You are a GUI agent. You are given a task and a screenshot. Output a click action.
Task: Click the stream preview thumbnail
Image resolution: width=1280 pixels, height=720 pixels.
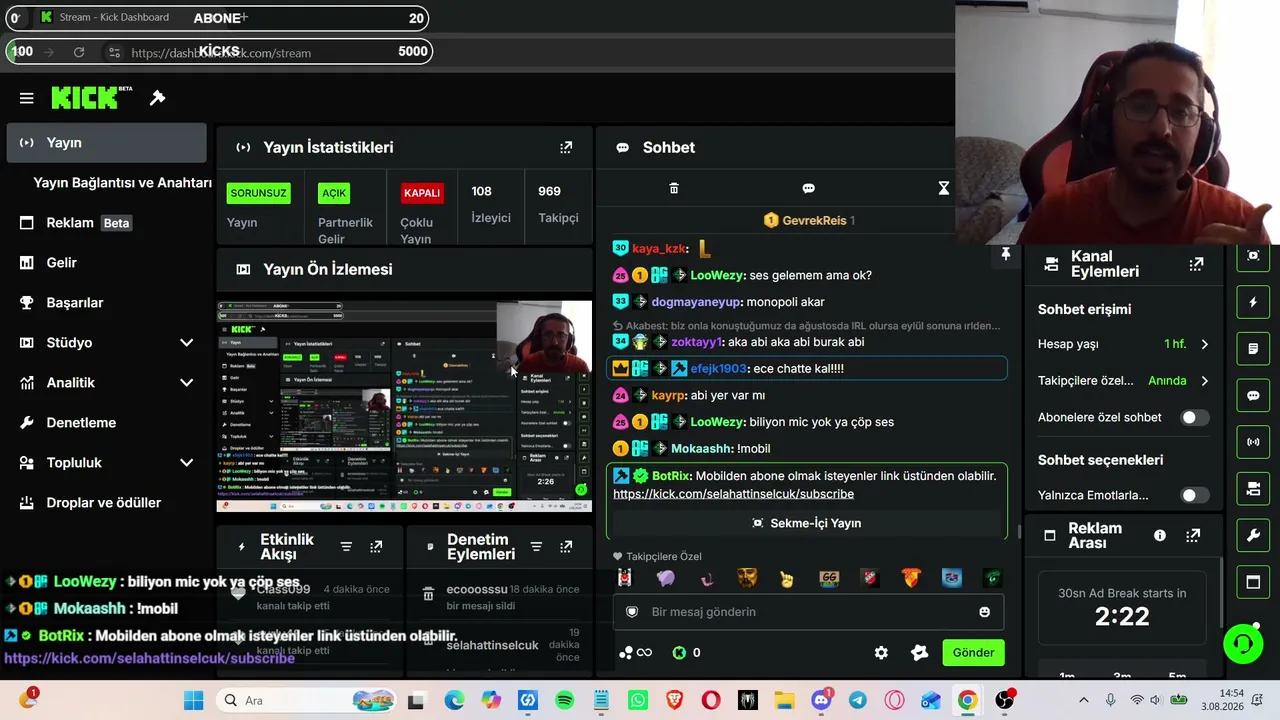click(x=404, y=406)
